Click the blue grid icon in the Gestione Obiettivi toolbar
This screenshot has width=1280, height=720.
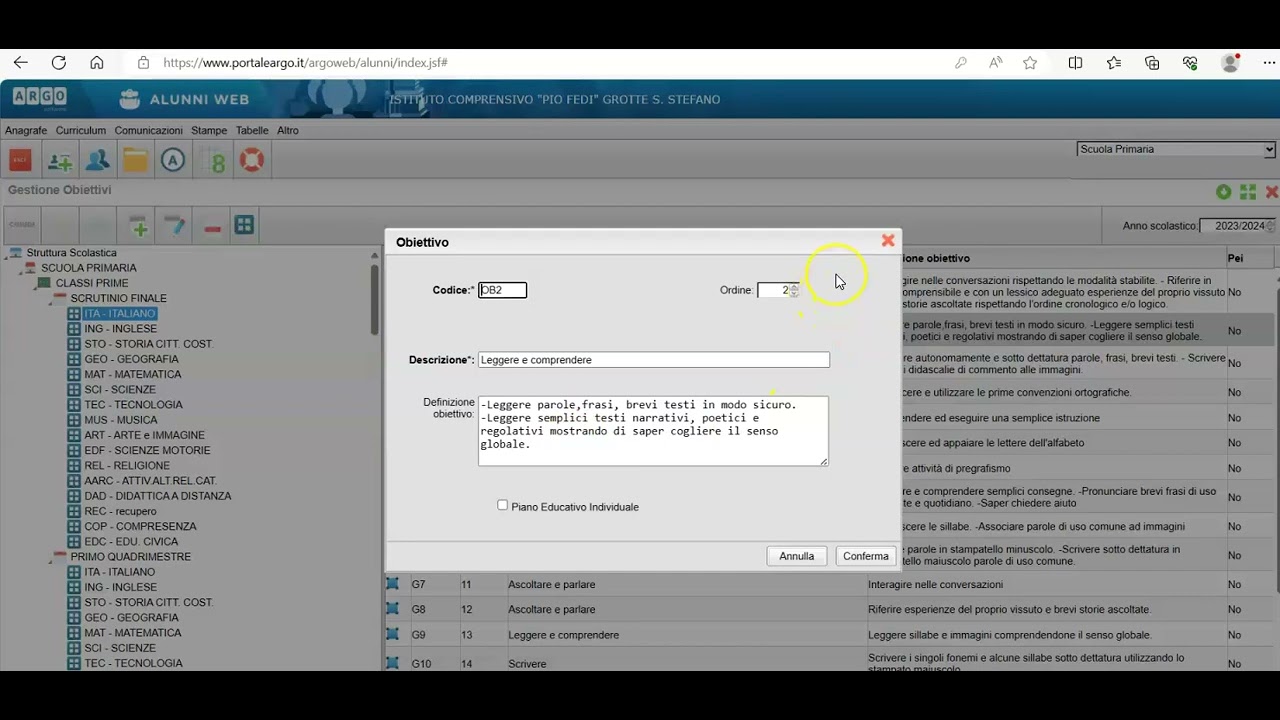coord(244,225)
